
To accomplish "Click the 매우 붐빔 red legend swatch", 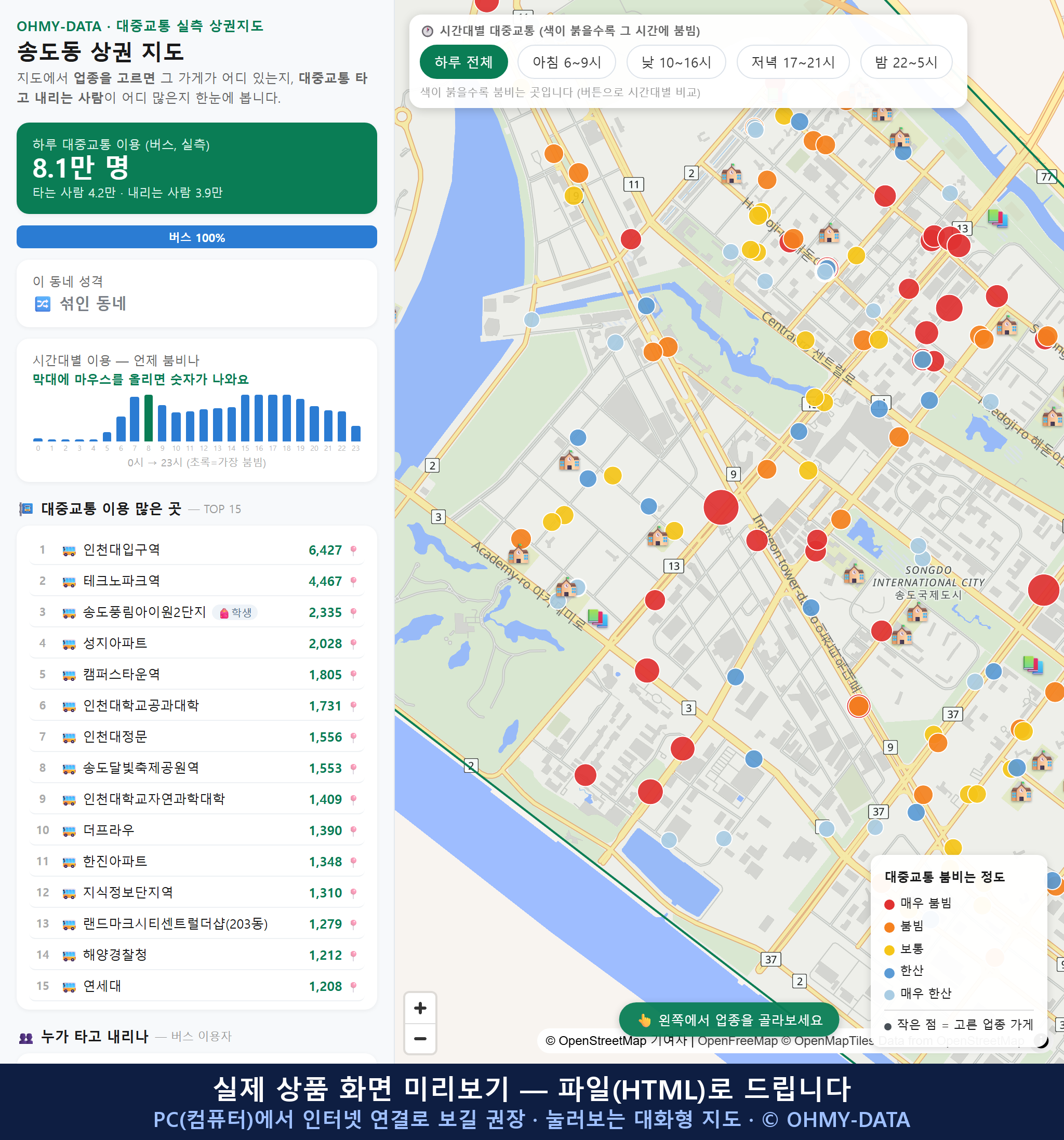I will point(889,904).
